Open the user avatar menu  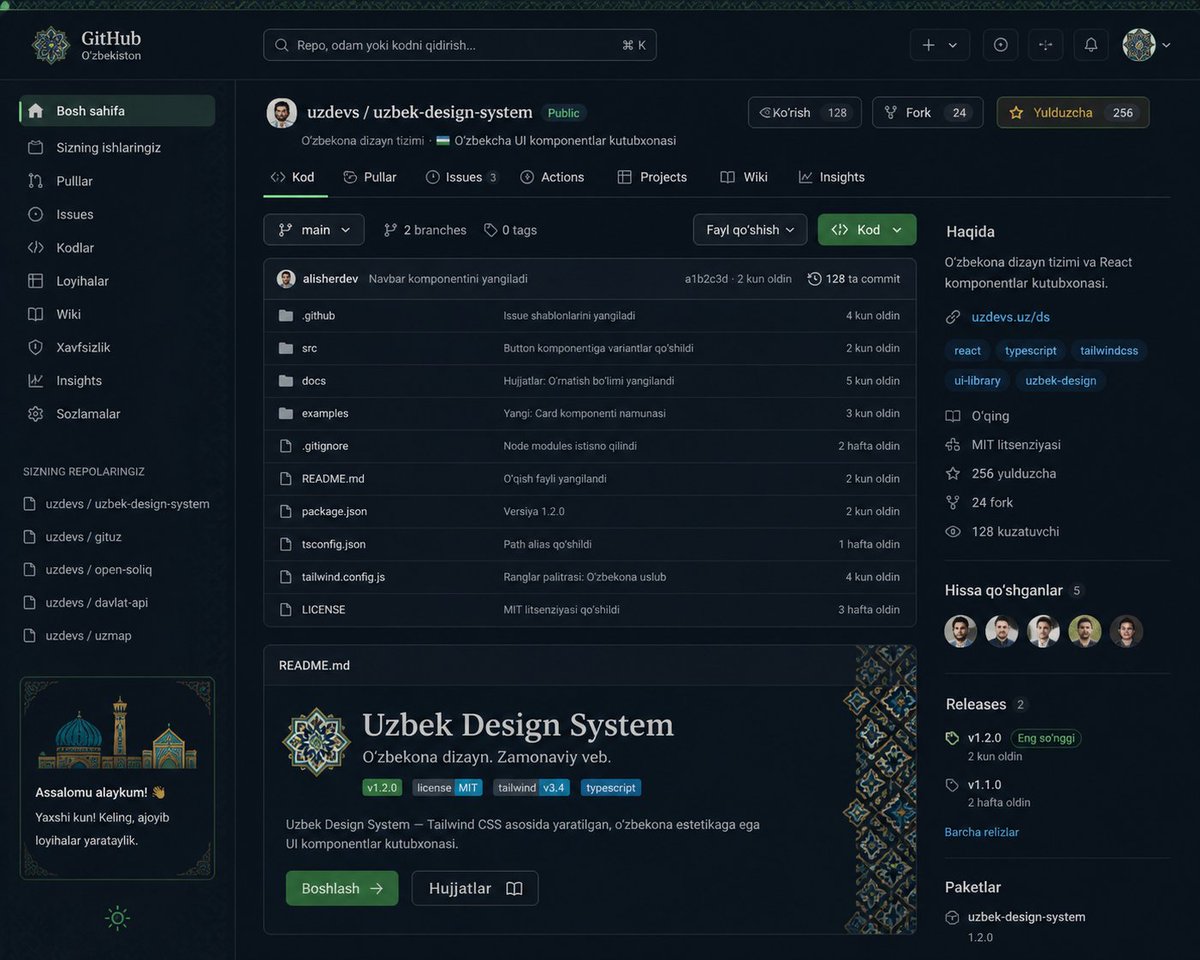1146,45
